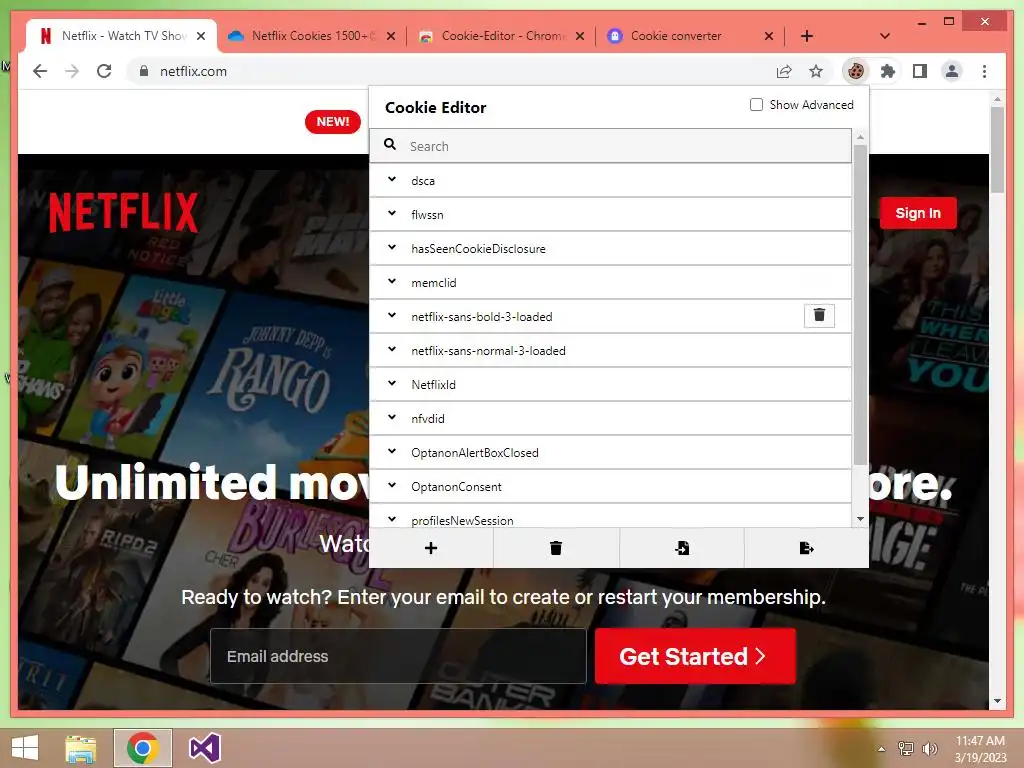Open the Cookie-Editor extension icon in toolbar
This screenshot has height=768, width=1024.
pos(856,71)
